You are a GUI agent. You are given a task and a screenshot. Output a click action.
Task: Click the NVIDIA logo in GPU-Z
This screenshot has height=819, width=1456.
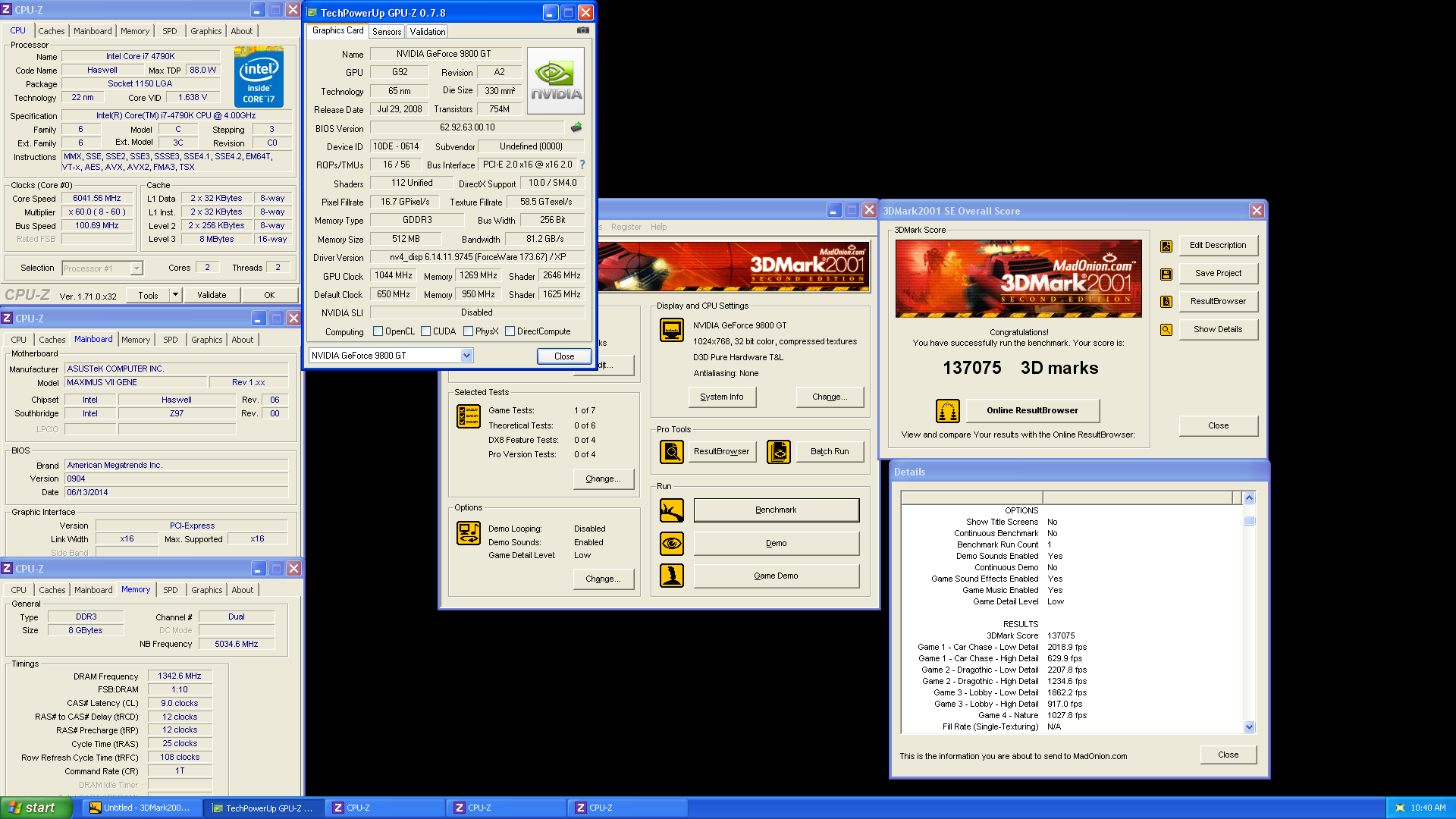pyautogui.click(x=556, y=81)
